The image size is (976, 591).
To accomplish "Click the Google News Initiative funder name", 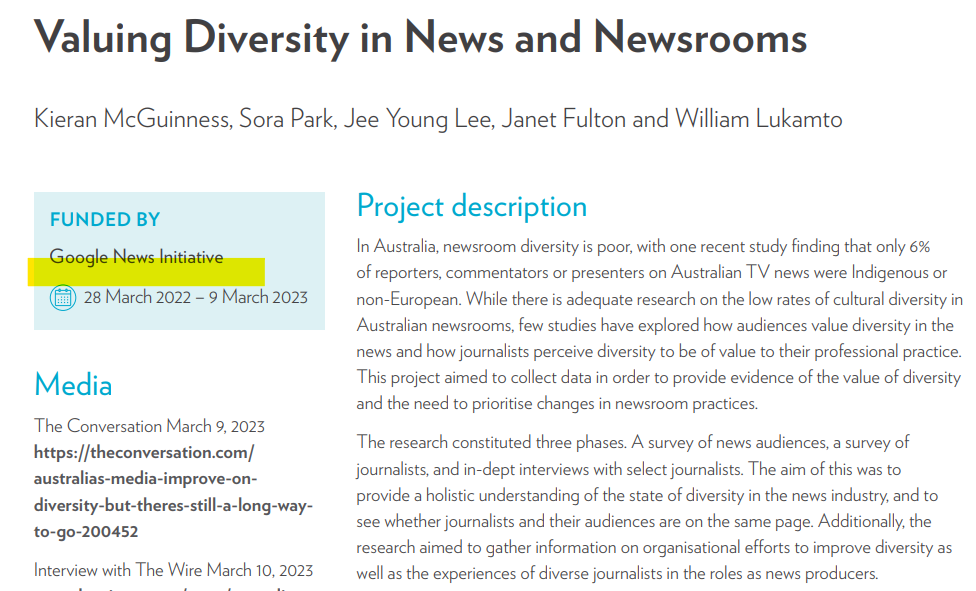I will [136, 257].
